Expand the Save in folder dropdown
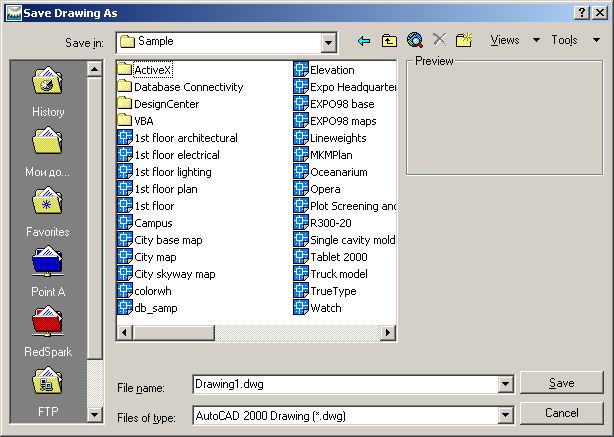614x437 pixels. coord(329,43)
